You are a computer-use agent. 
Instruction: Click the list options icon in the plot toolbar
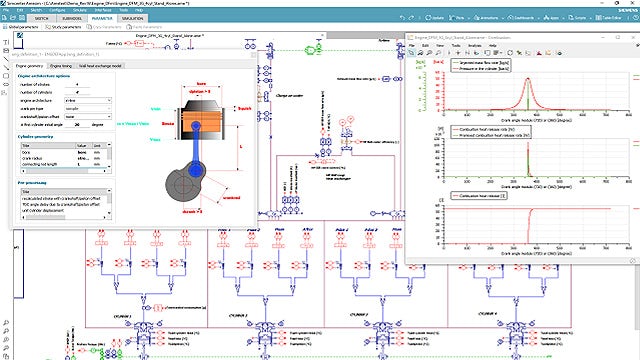pyautogui.click(x=497, y=53)
